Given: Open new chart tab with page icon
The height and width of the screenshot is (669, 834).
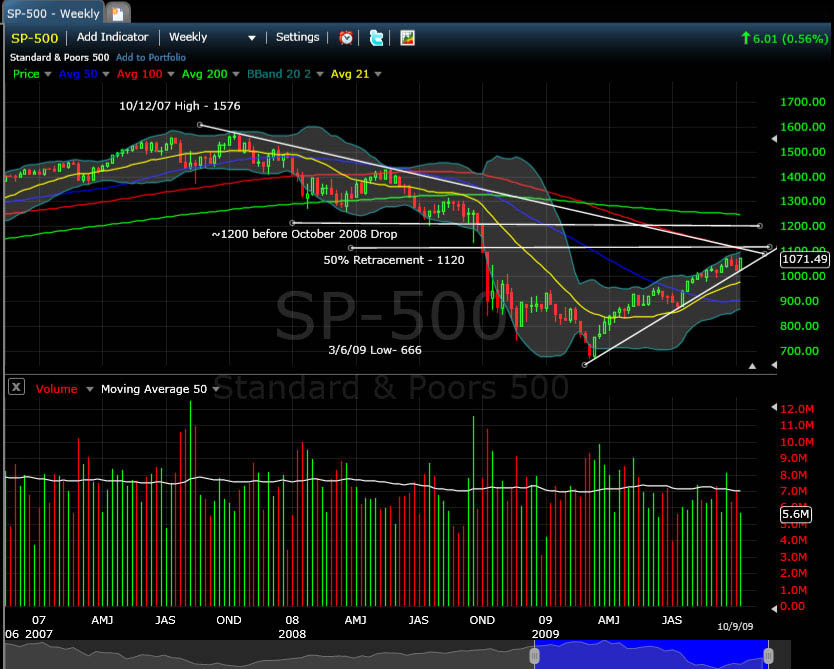Looking at the screenshot, I should 118,13.
